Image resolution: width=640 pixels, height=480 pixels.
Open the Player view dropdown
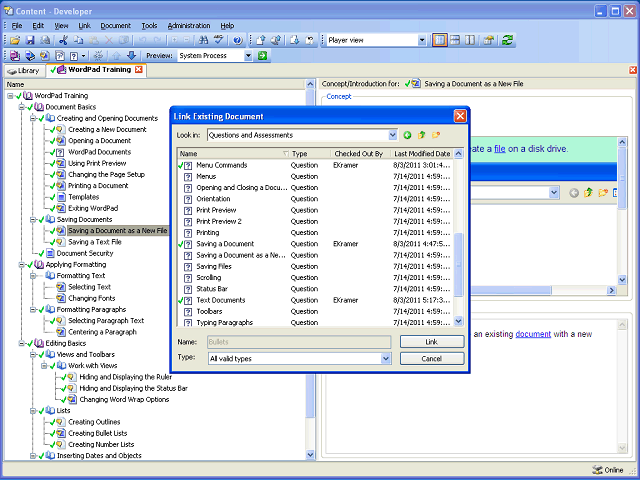click(x=421, y=40)
